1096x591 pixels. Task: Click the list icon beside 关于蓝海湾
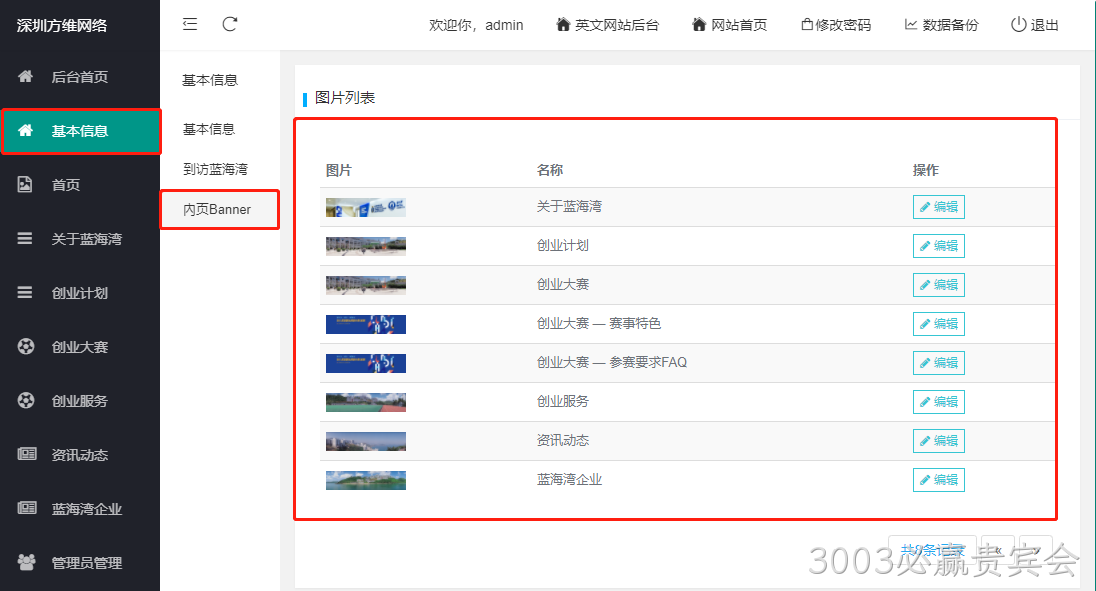[x=25, y=238]
